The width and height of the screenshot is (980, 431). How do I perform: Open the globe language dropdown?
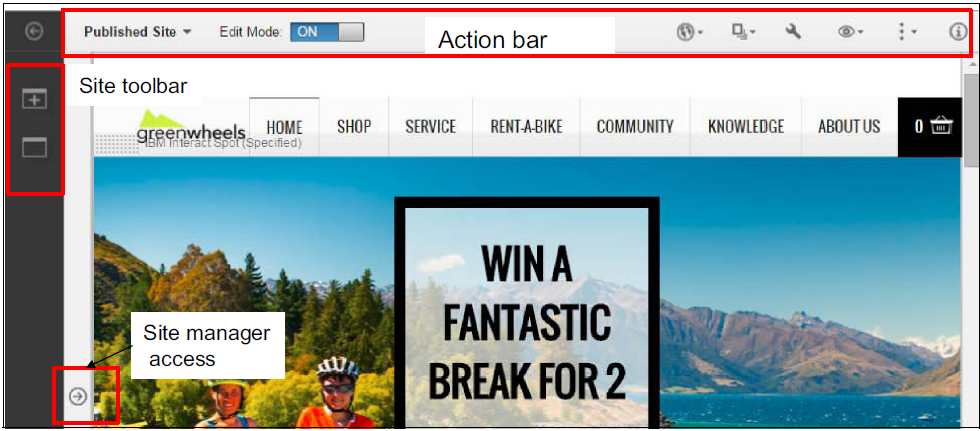pos(690,32)
